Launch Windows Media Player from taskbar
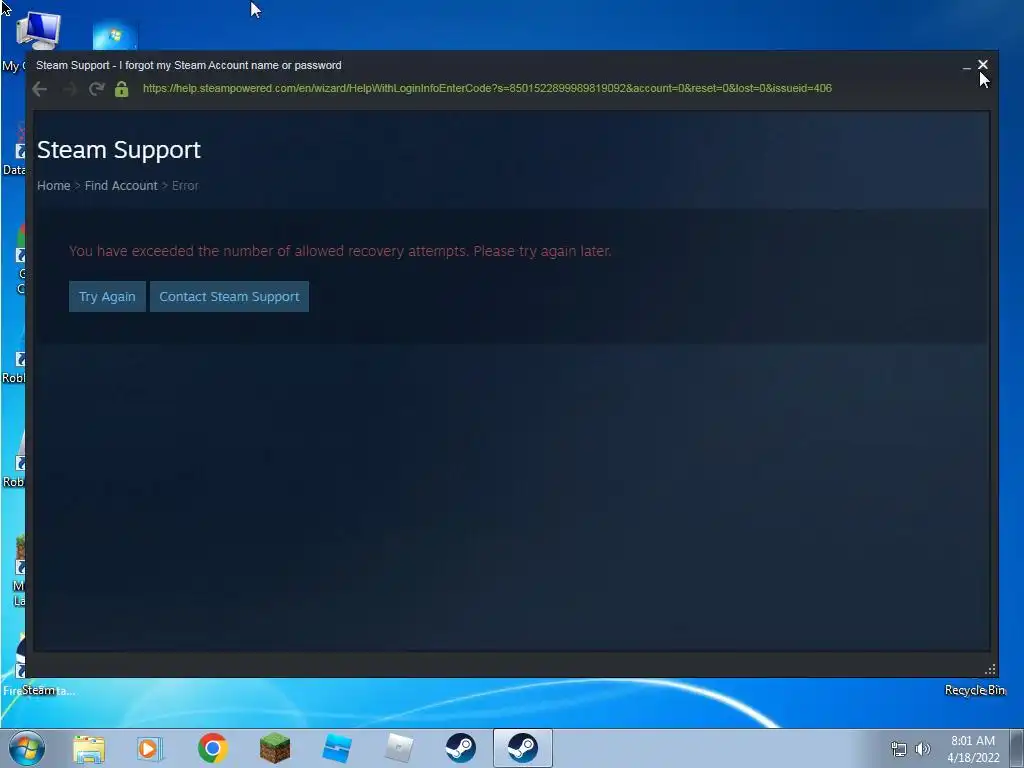 pos(150,749)
